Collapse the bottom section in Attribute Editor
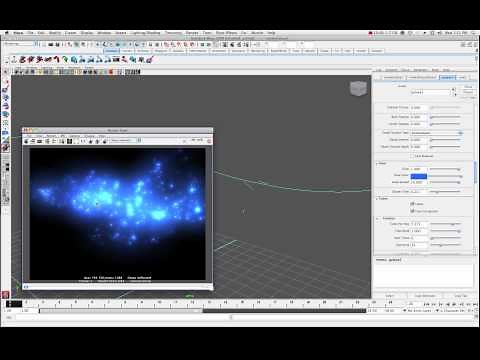Image resolution: width=480 pixels, height=360 pixels. [378, 218]
